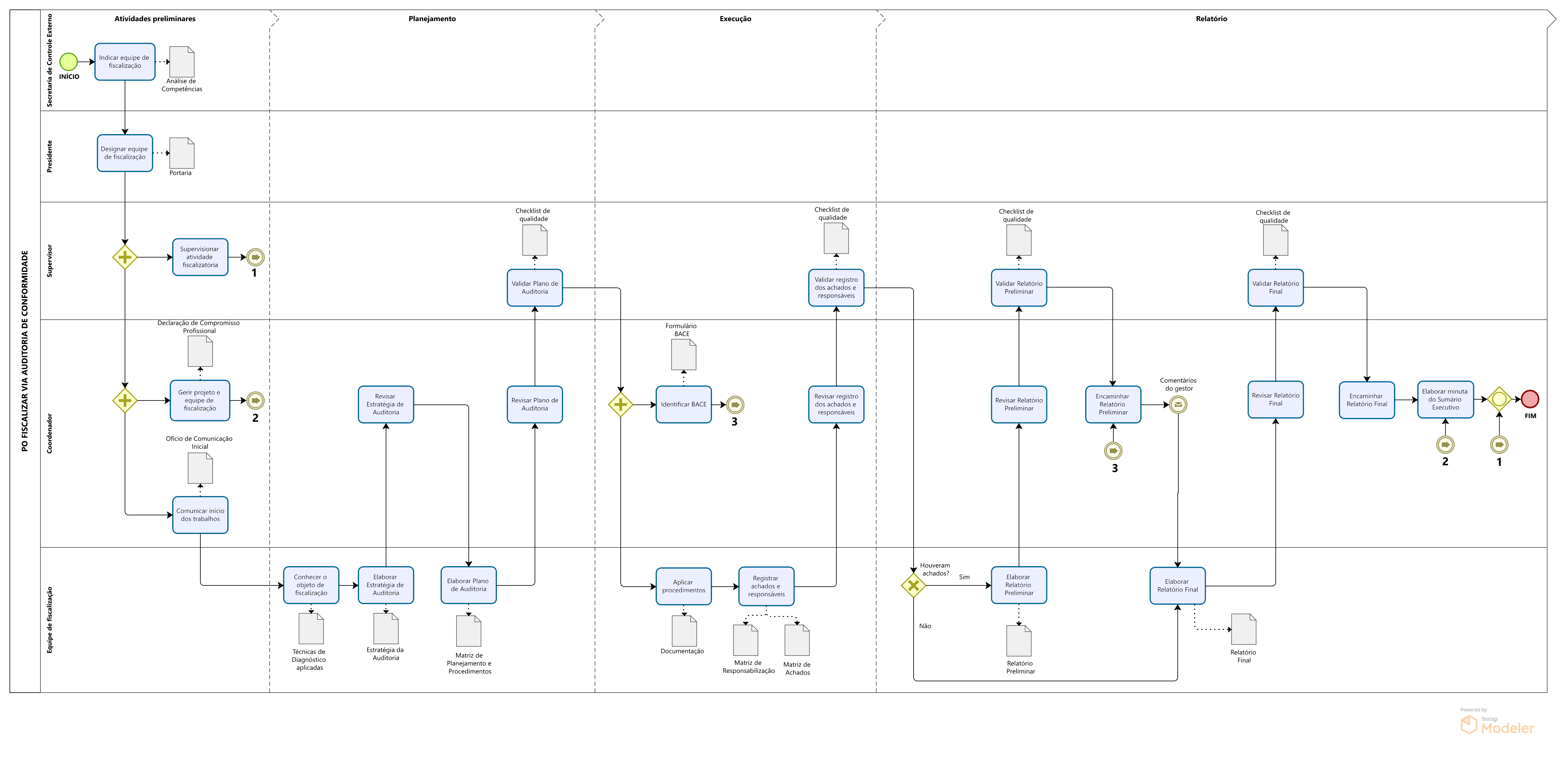This screenshot has height=782, width=1568.
Task: Click link event 1 after Supervisionar atividade
Action: 255,258
